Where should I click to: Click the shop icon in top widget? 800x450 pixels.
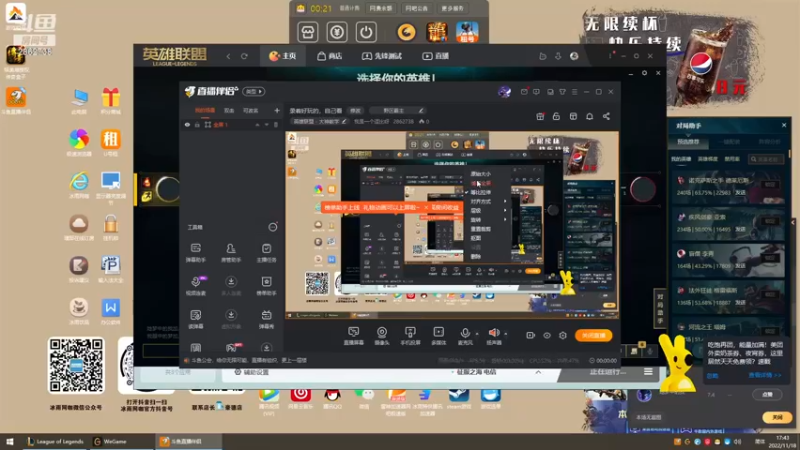pos(308,32)
